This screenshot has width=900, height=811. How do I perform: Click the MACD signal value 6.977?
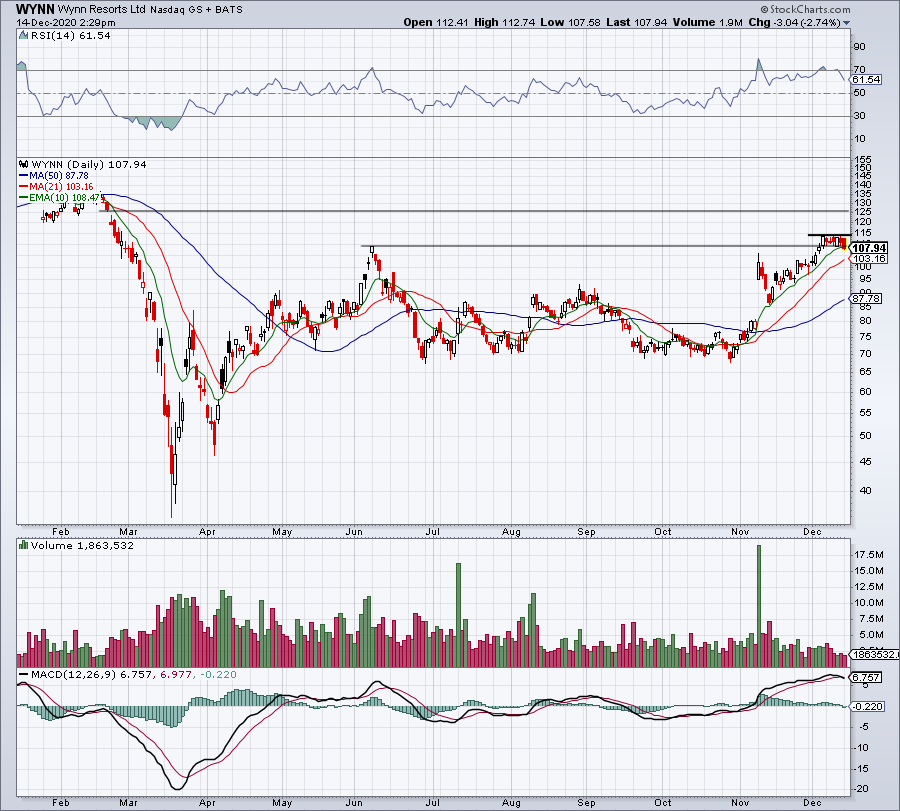[176, 674]
